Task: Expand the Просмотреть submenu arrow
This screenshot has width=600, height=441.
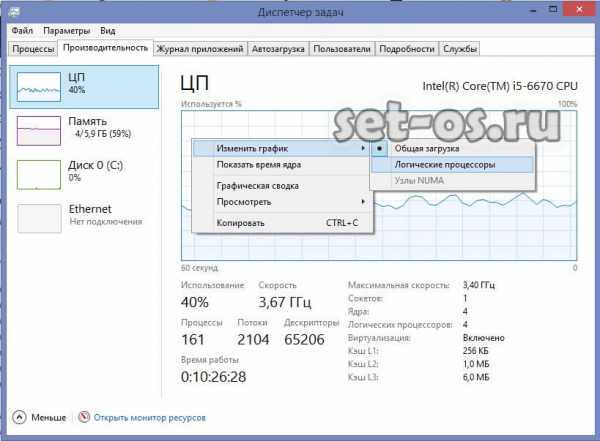Action: (363, 201)
